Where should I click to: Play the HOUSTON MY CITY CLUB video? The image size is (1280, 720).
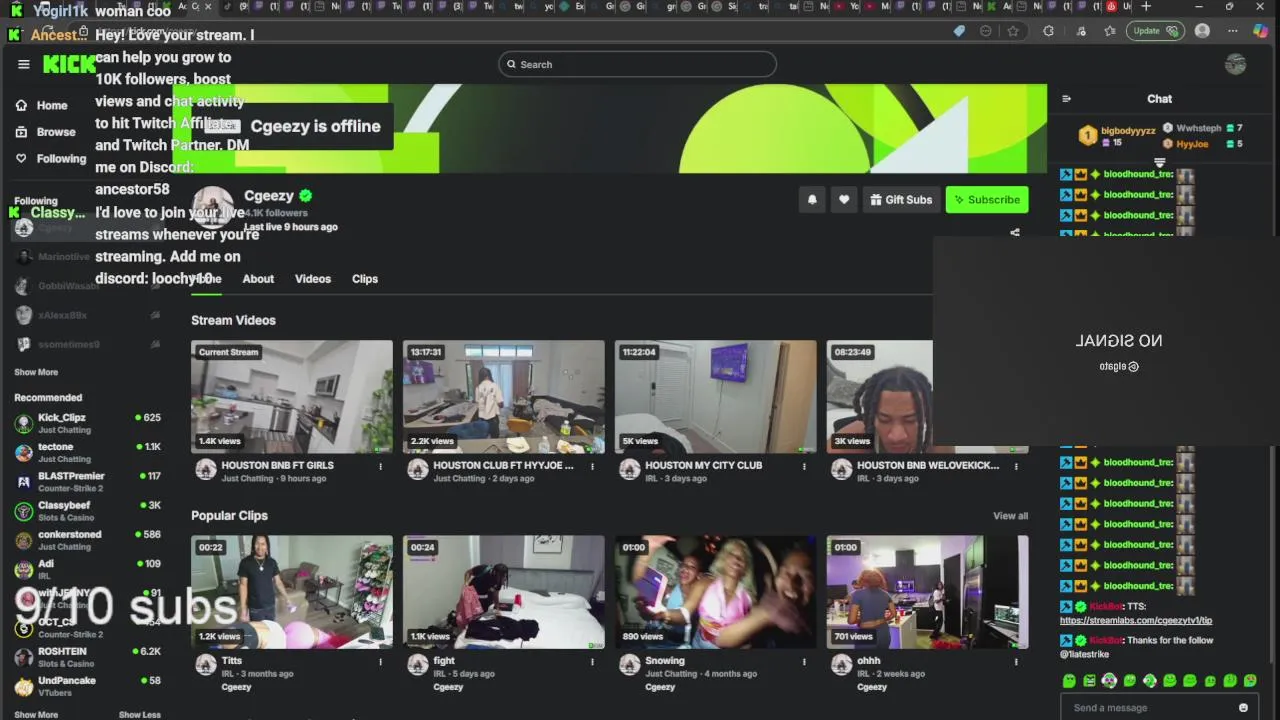click(716, 397)
